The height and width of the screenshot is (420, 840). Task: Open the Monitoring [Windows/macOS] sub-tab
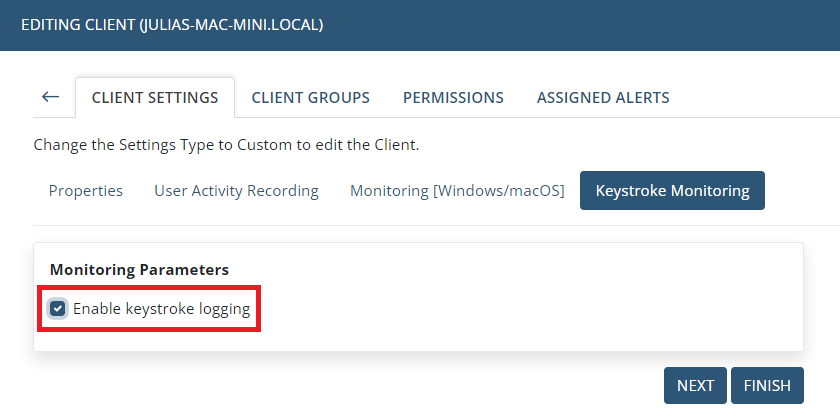coord(457,190)
